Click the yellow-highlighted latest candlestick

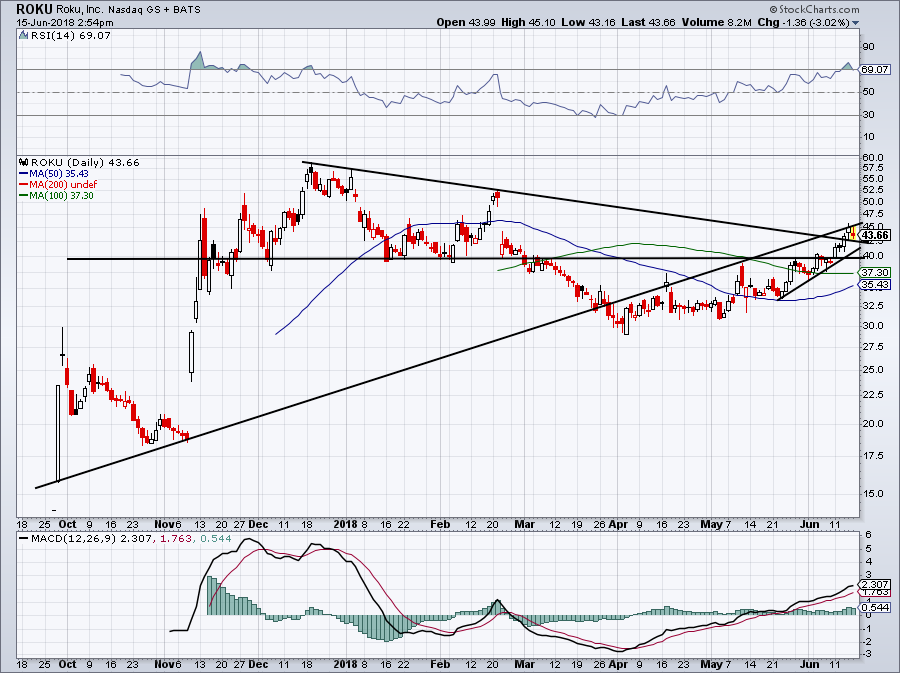click(x=854, y=232)
